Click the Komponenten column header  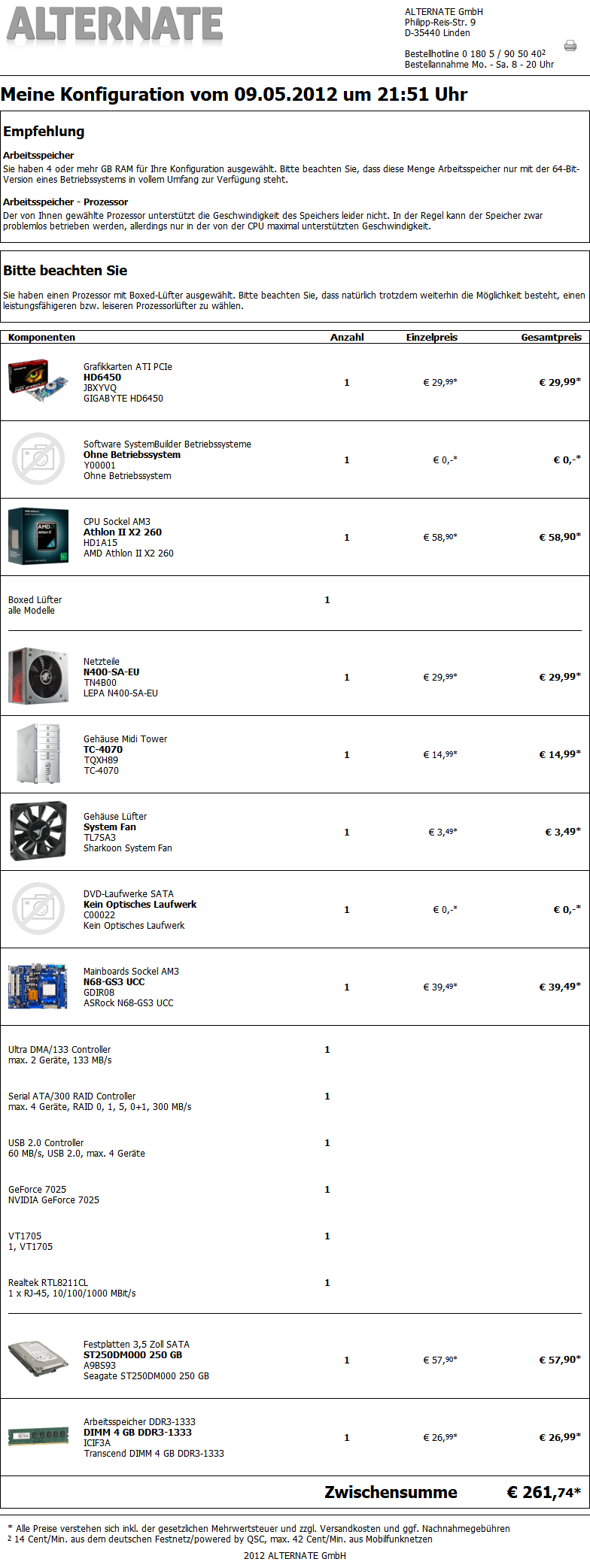click(42, 338)
